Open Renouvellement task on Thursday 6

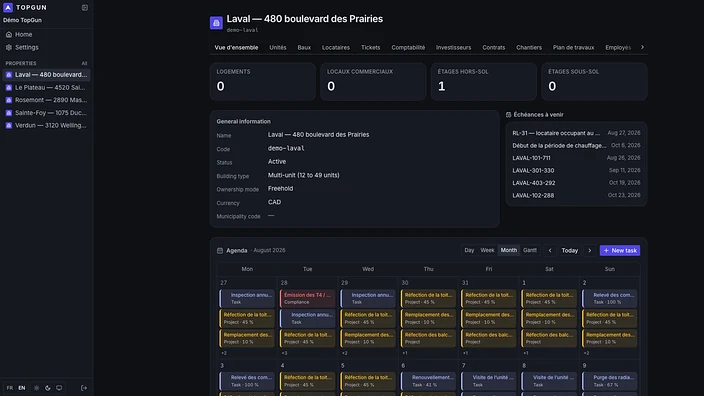pos(428,381)
